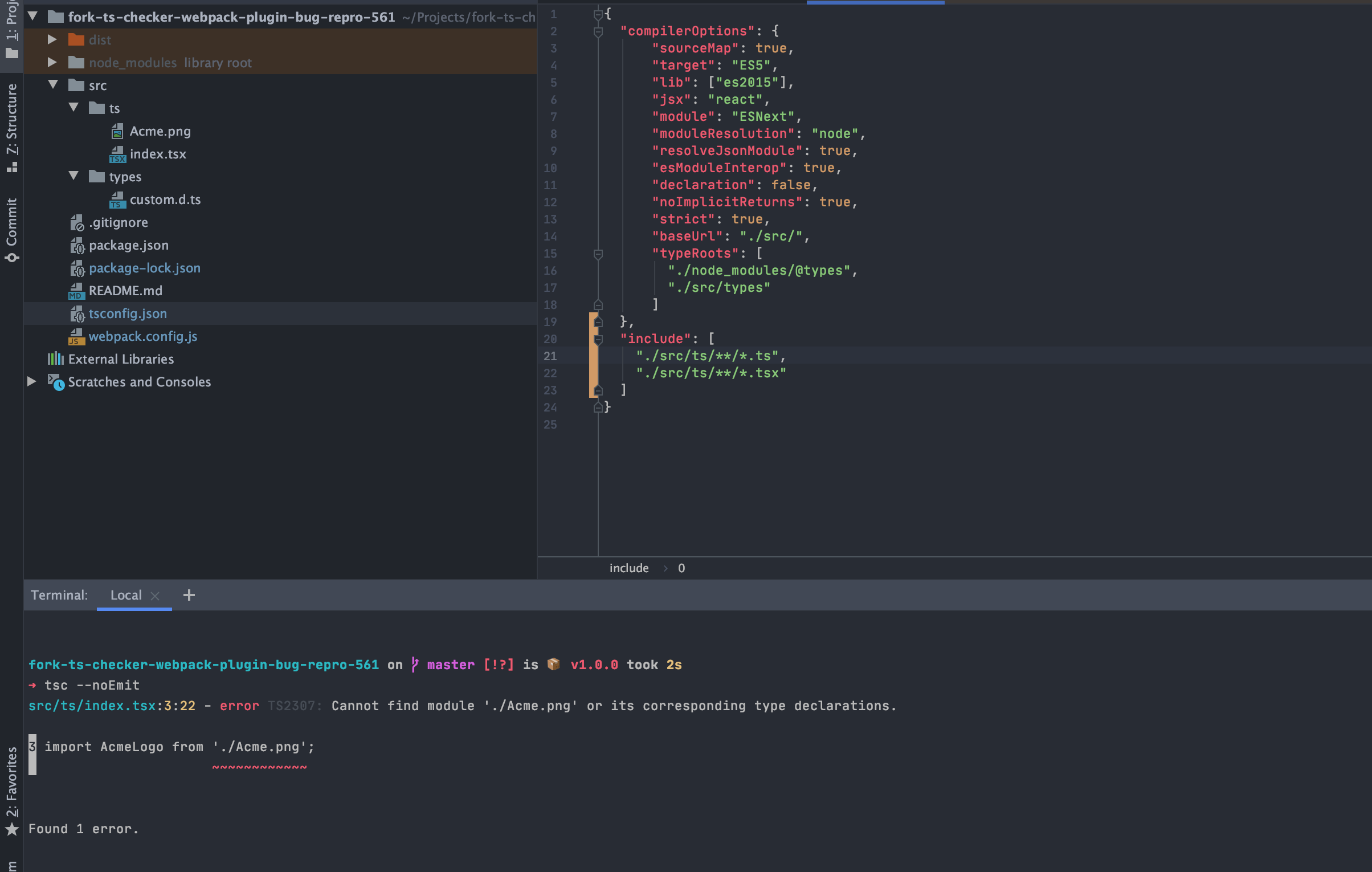Switch to the Local terminal tab
The image size is (1372, 872).
126,595
